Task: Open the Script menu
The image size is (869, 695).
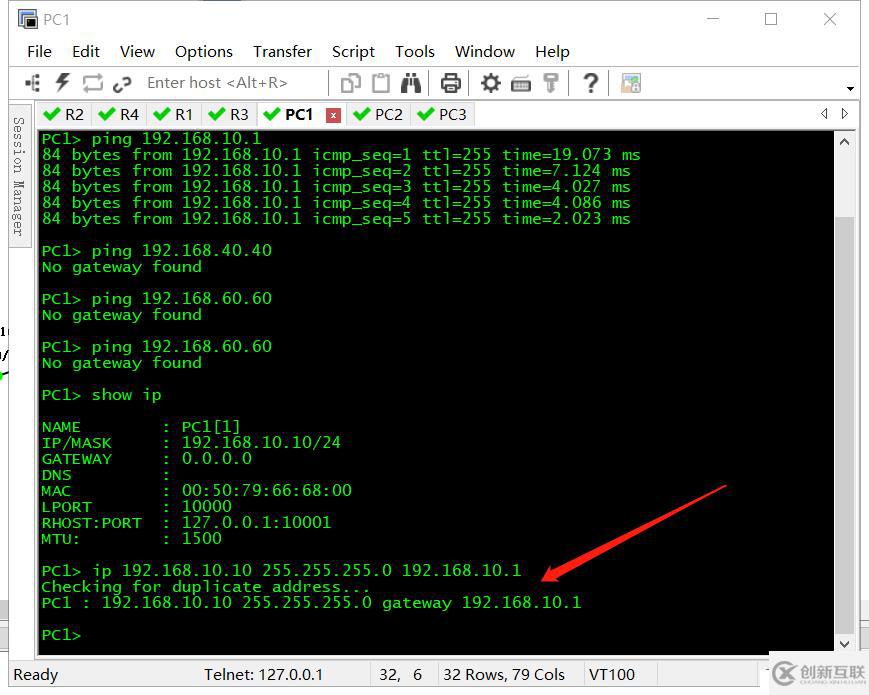Action: [353, 52]
